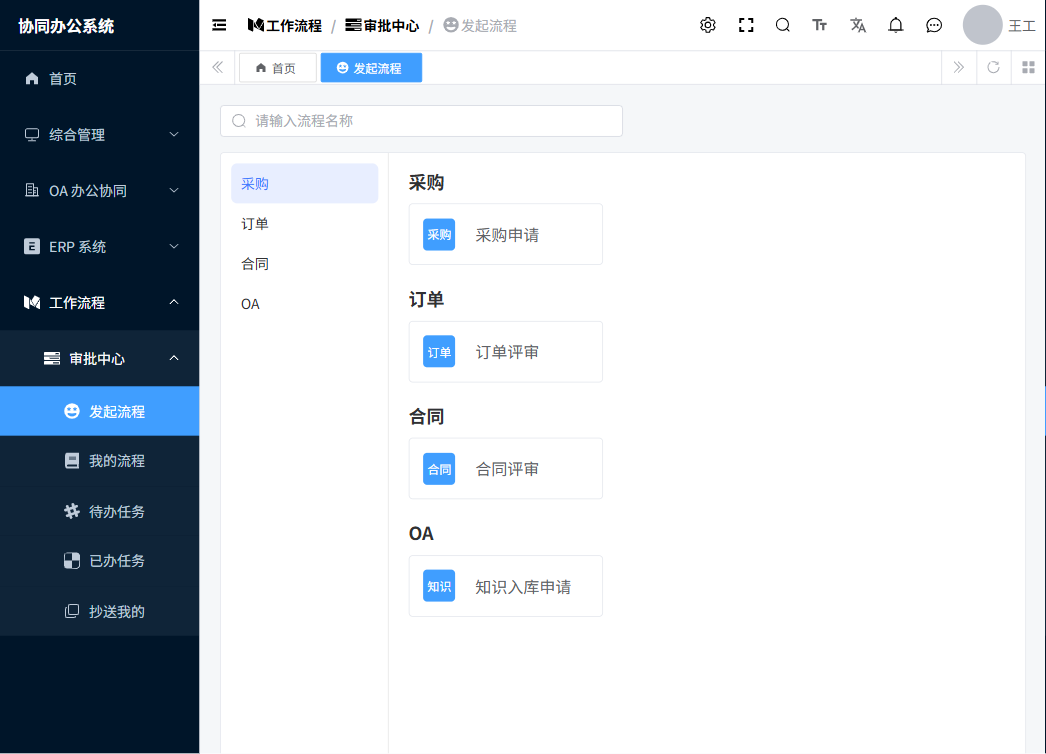Start the 采购申请 process

click(x=506, y=234)
